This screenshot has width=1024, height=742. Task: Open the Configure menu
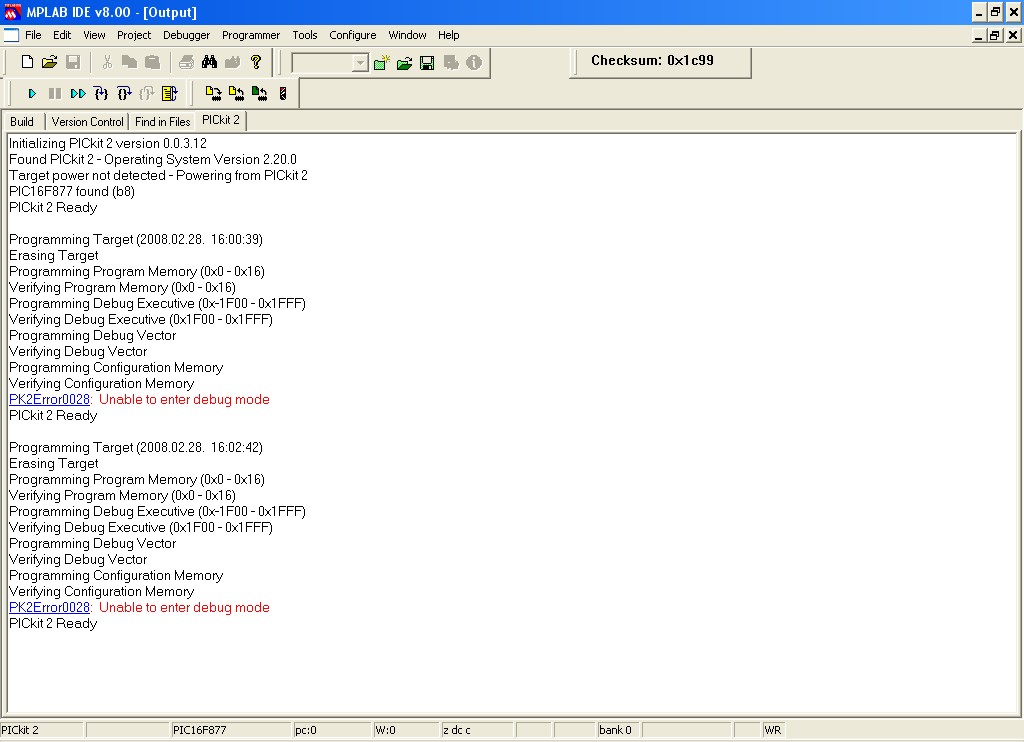(353, 35)
